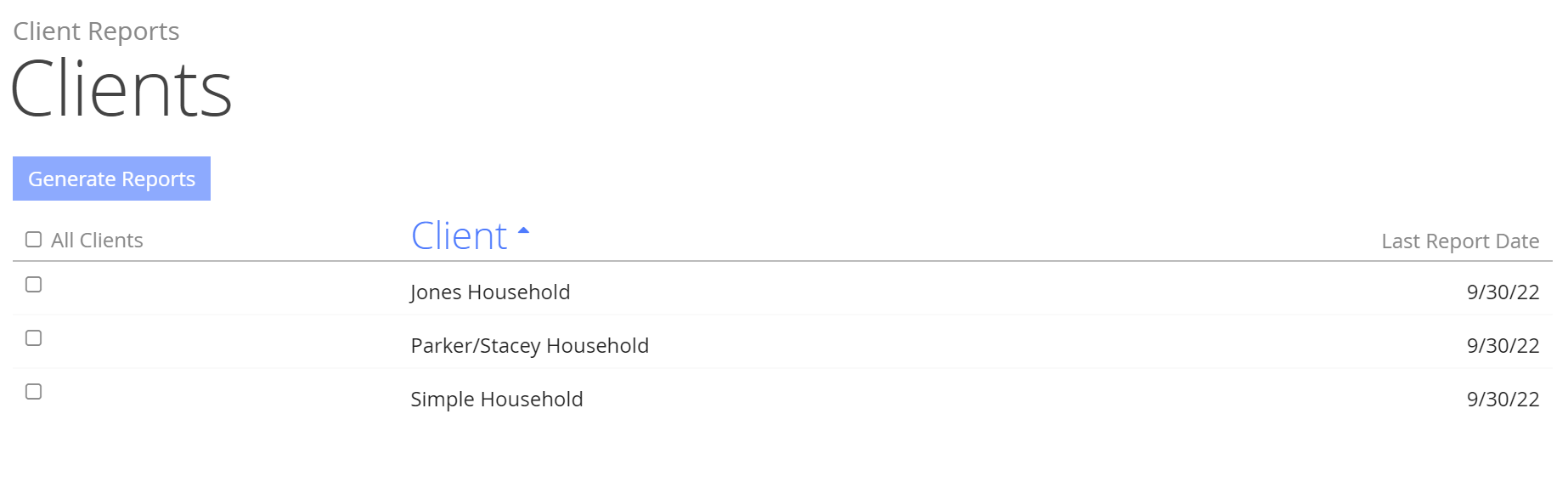Open the Simple Household client
Screen dimensions: 1568x482
[x=496, y=400]
